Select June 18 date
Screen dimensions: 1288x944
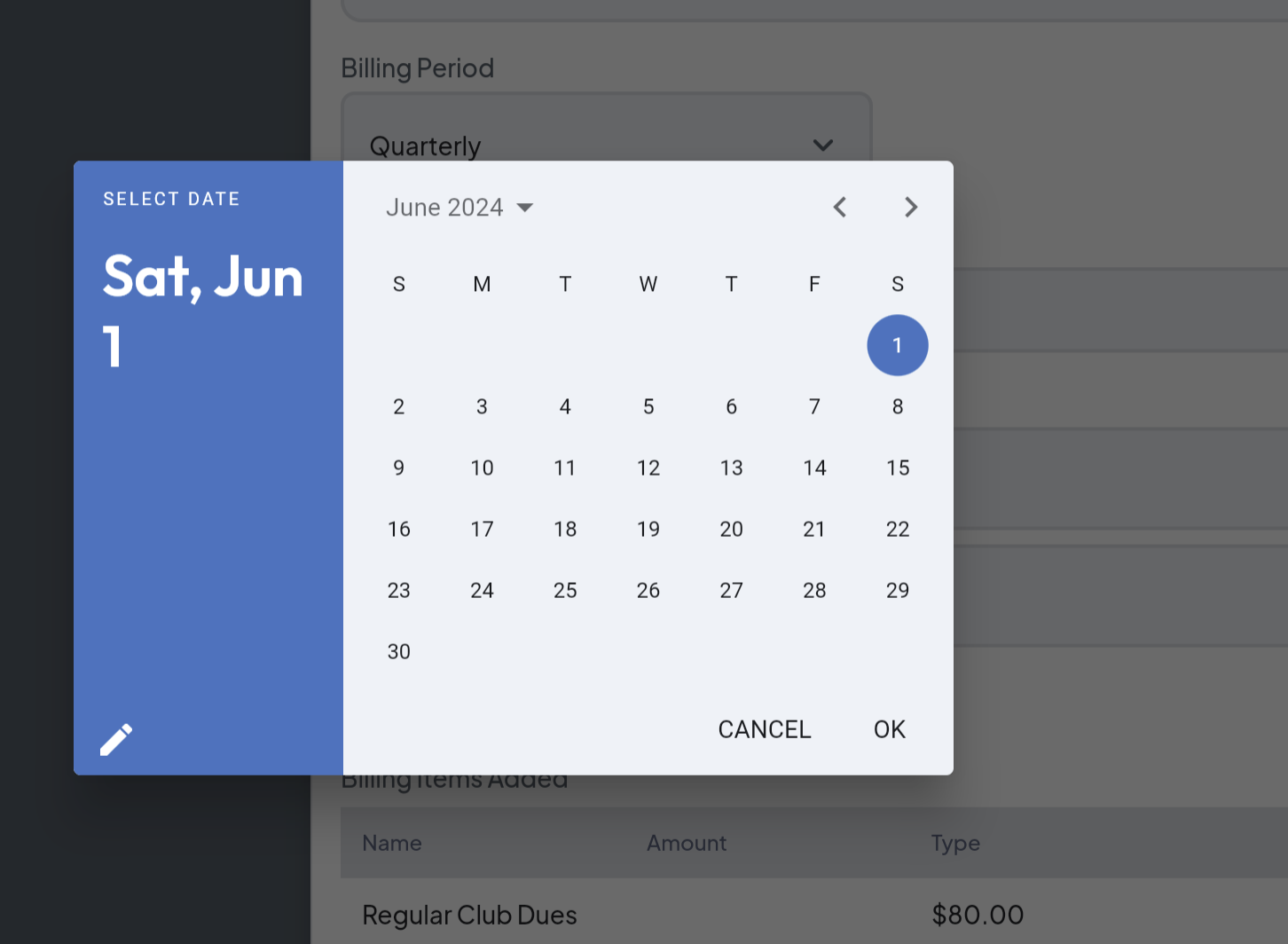(565, 529)
